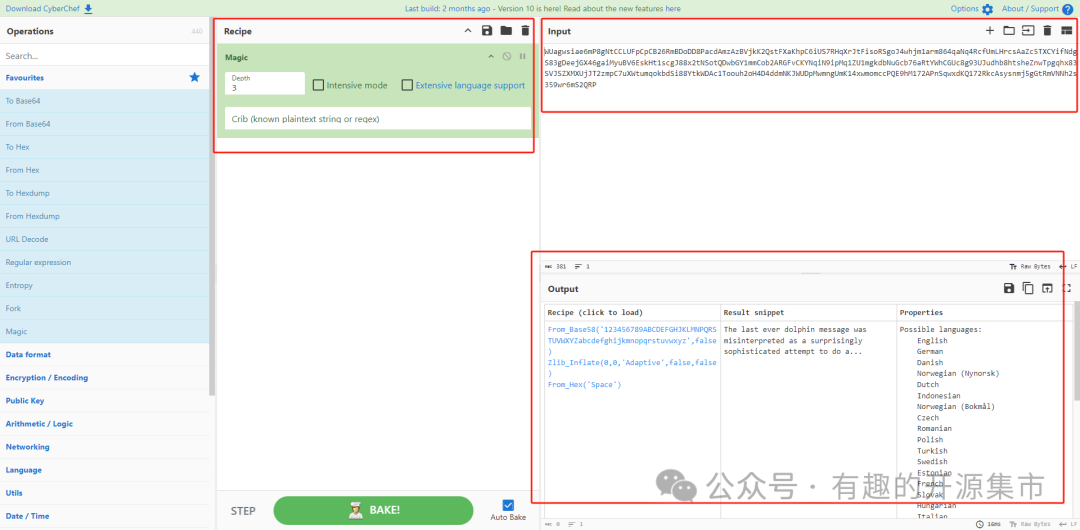Screen dimensions: 1080x530
Task: Load a recipe via the folder icon
Action: click(x=506, y=31)
